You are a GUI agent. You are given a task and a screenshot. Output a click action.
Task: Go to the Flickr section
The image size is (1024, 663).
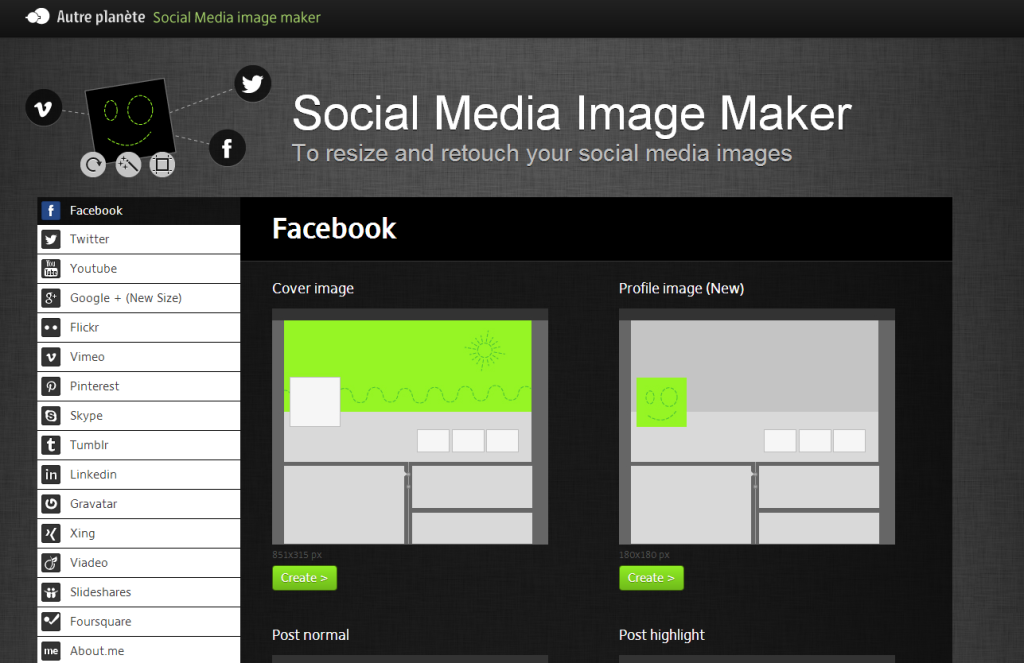(138, 327)
